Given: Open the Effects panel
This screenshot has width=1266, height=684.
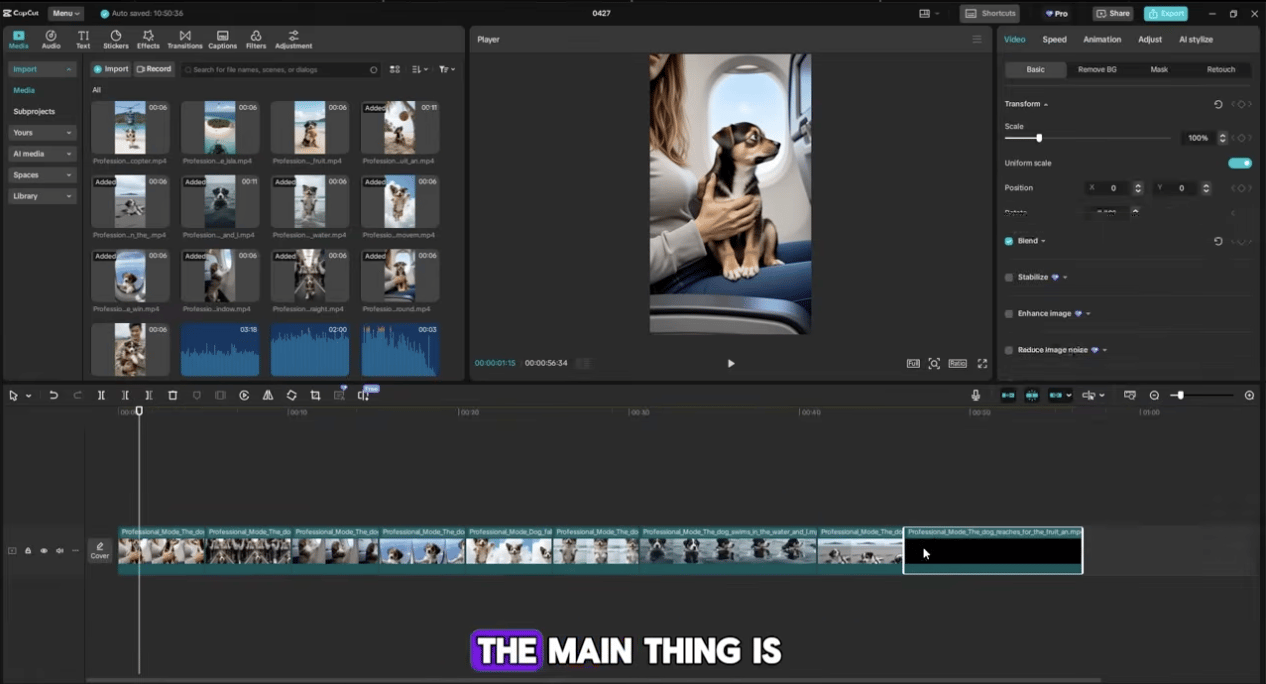Looking at the screenshot, I should tap(148, 39).
